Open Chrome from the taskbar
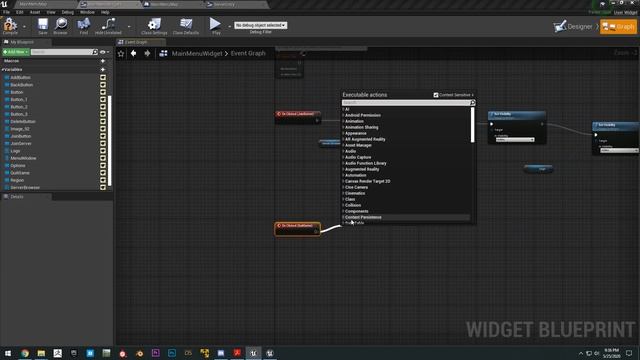 tap(25, 353)
